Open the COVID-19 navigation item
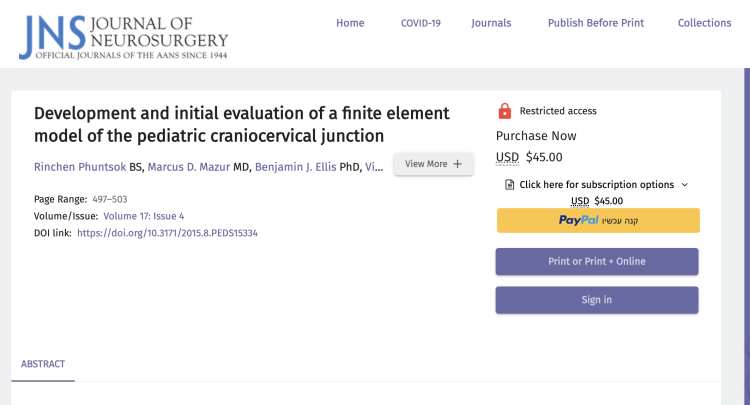This screenshot has height=405, width=750. pyautogui.click(x=420, y=23)
